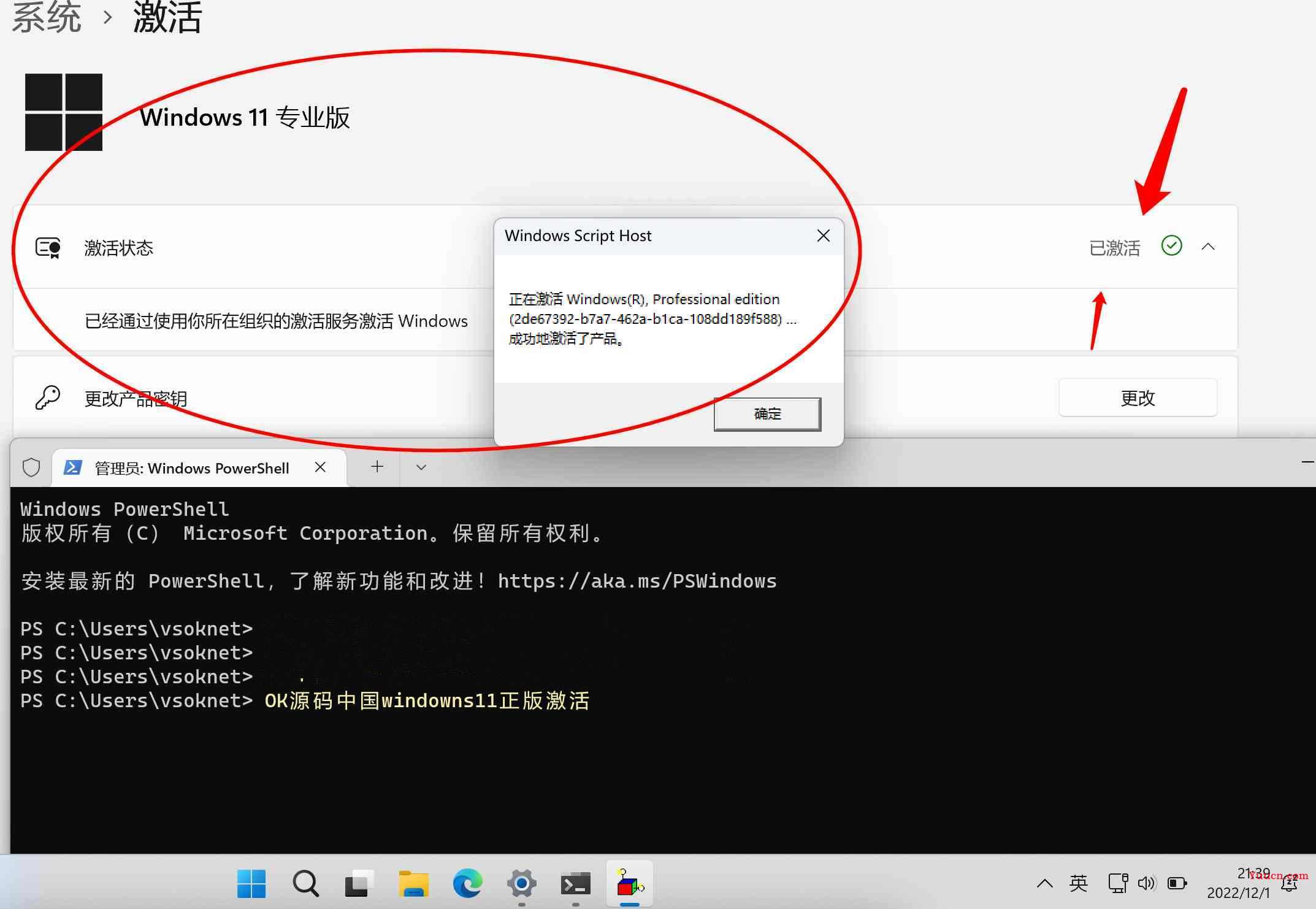Screen dimensions: 1316x909
Task: Close the PowerShell terminal tab
Action: click(x=320, y=467)
